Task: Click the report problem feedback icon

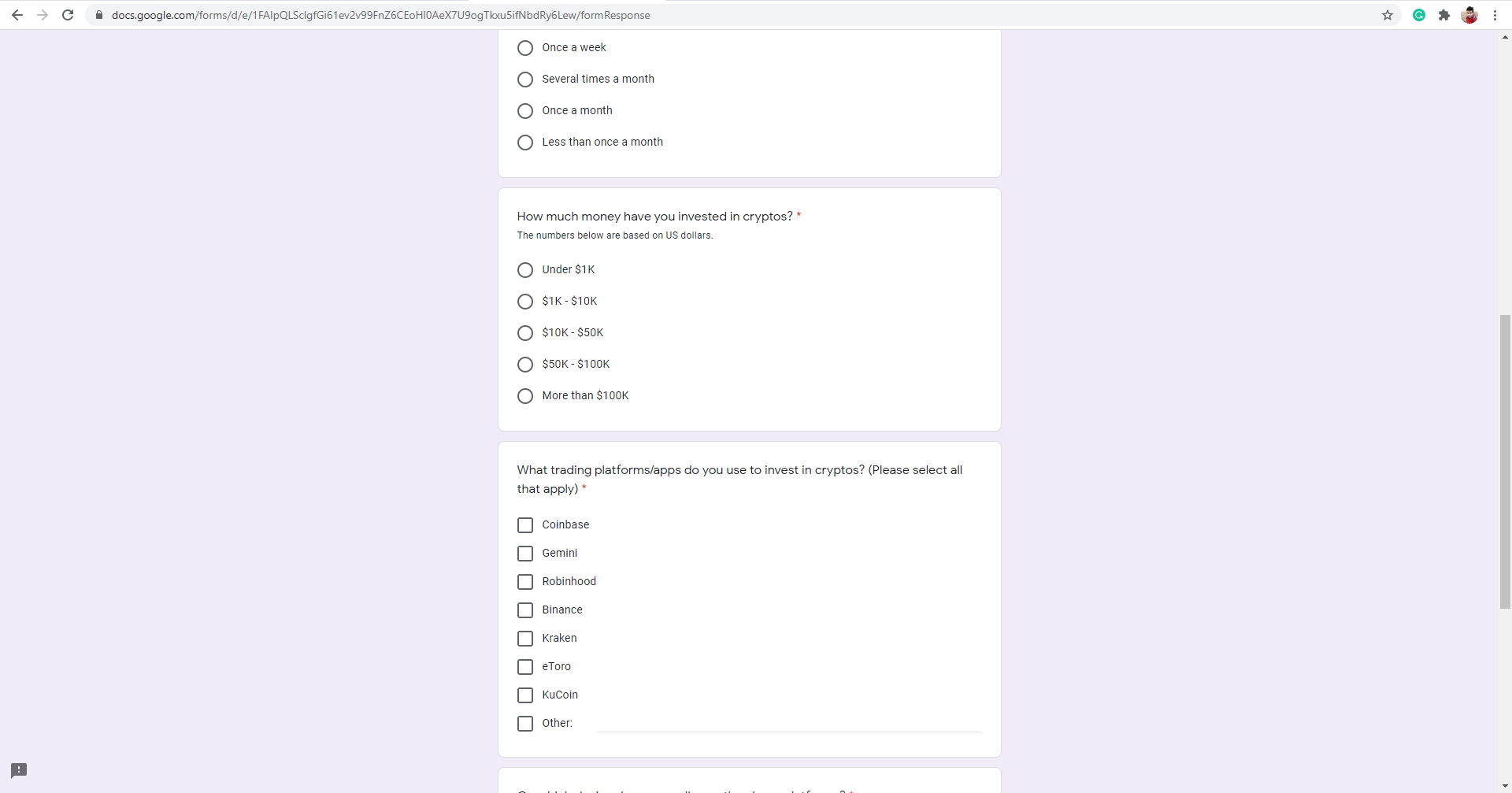Action: pyautogui.click(x=19, y=770)
